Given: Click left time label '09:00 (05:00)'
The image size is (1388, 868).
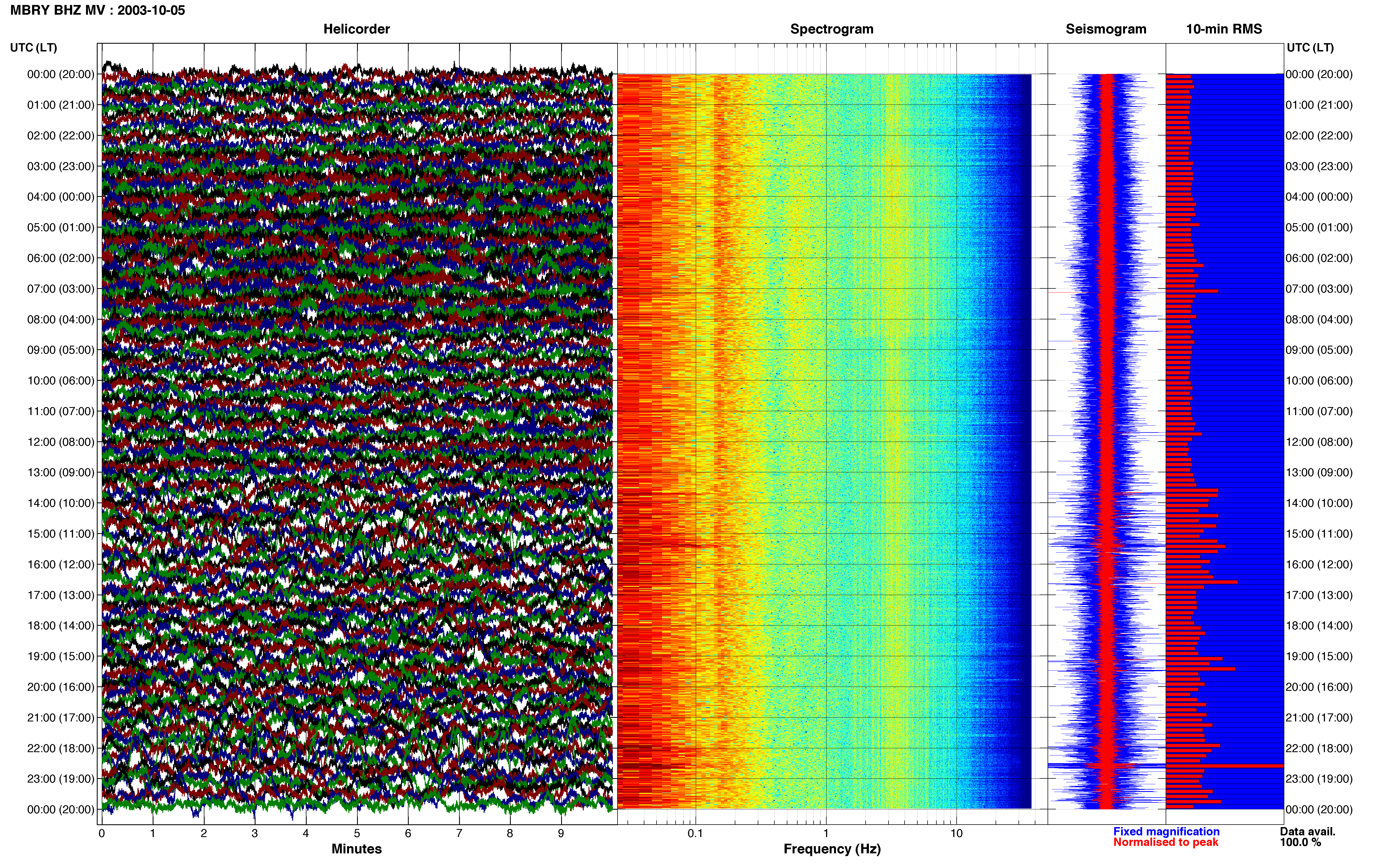Looking at the screenshot, I should pos(61,350).
